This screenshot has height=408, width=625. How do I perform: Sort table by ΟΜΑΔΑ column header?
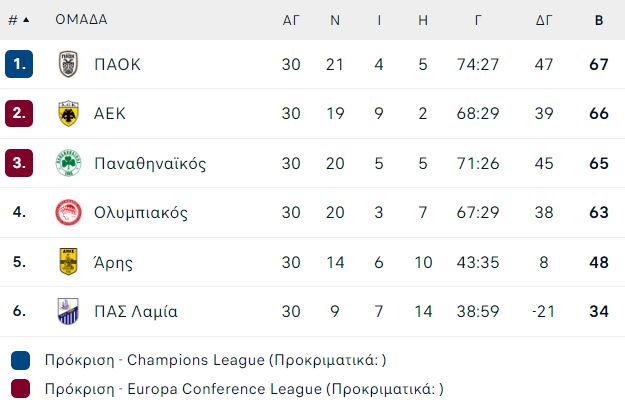tap(81, 20)
